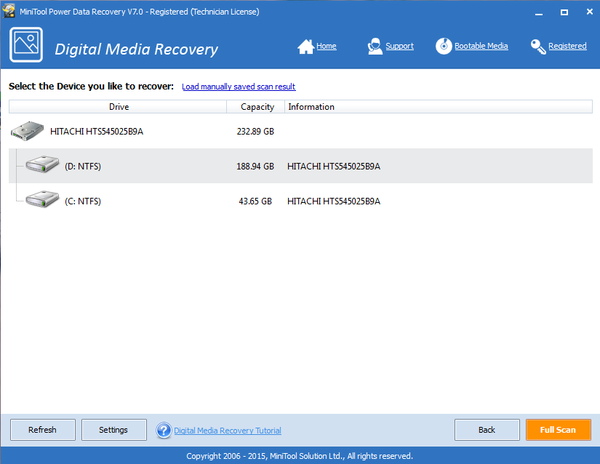The height and width of the screenshot is (464, 600).
Task: Click the MiniTool app icon in title bar
Action: [8, 11]
